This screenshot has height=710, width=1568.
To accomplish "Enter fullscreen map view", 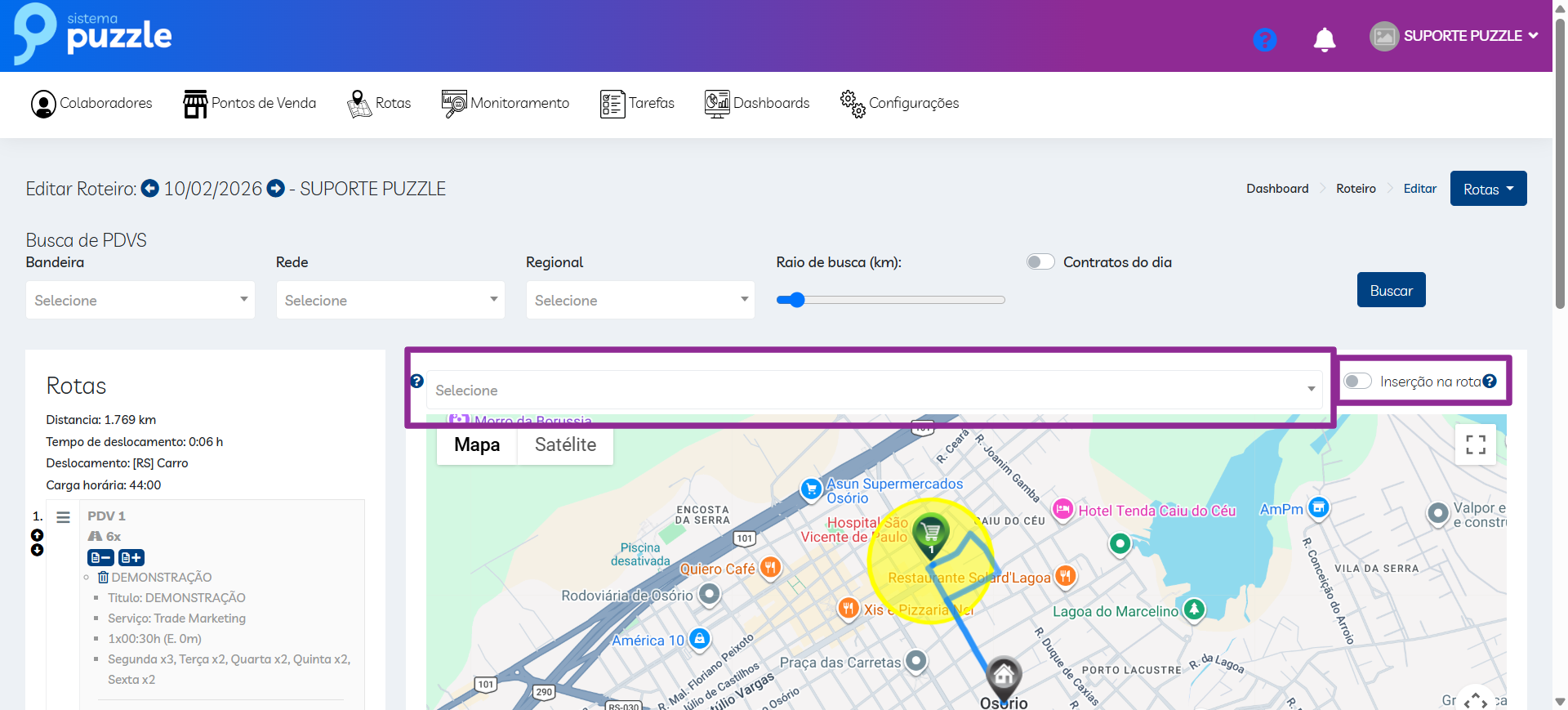I will pyautogui.click(x=1475, y=444).
